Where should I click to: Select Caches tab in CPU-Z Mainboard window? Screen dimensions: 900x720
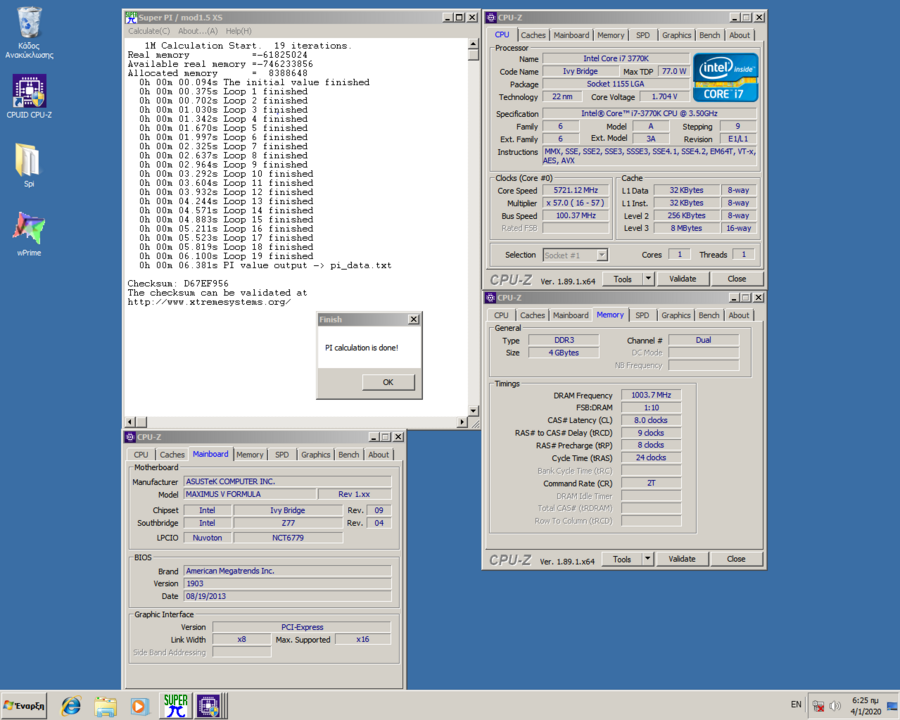[x=172, y=455]
